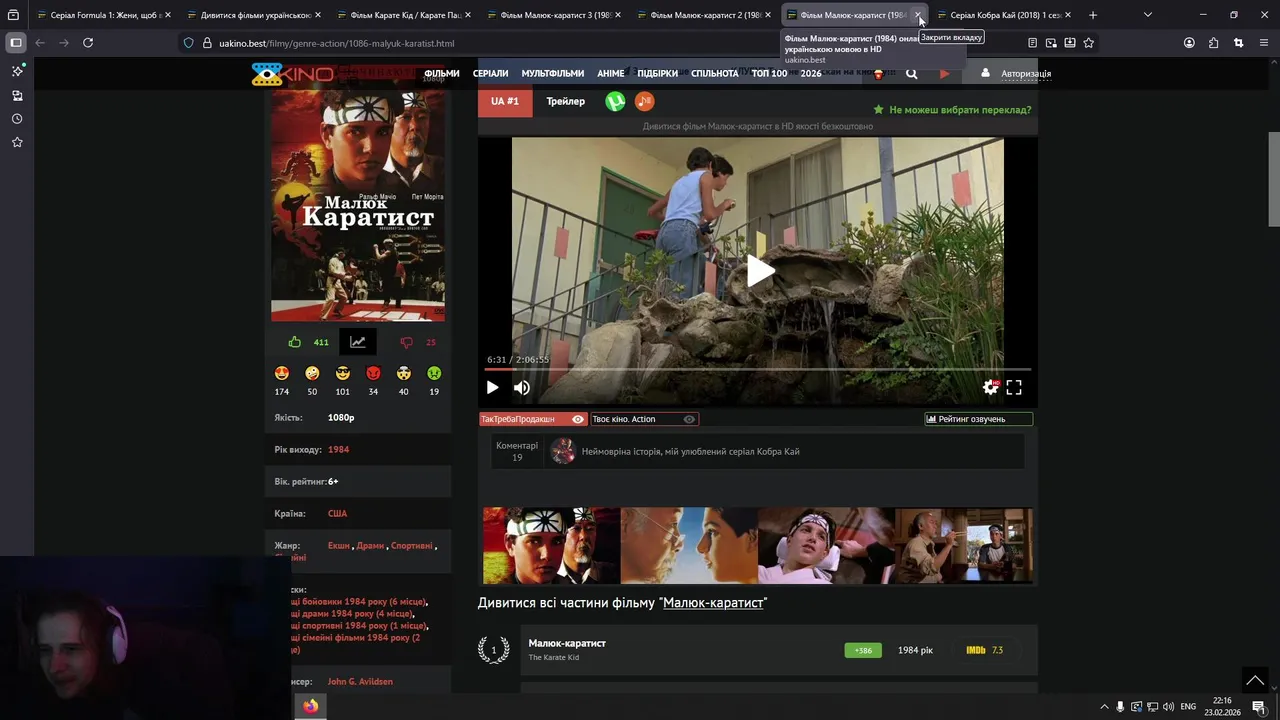
Task: Click the UAKino site logo
Action: pos(292,73)
